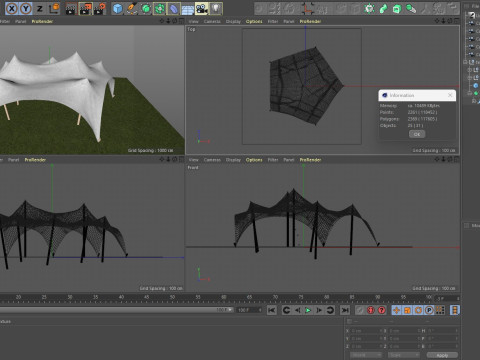Open the coordinate mode dropdown left of Scale

(366, 355)
